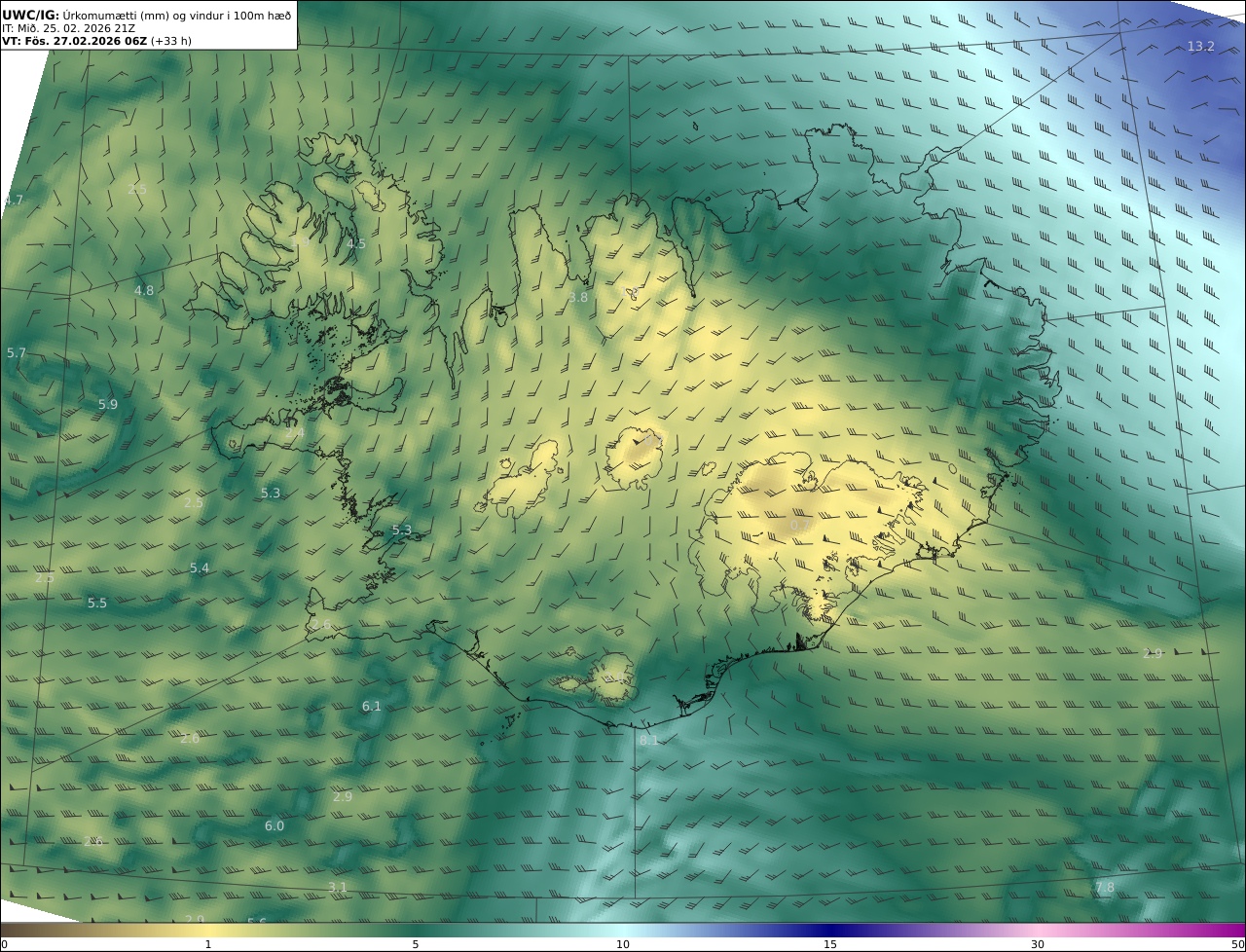Click the 3.8 value label

[x=578, y=298]
